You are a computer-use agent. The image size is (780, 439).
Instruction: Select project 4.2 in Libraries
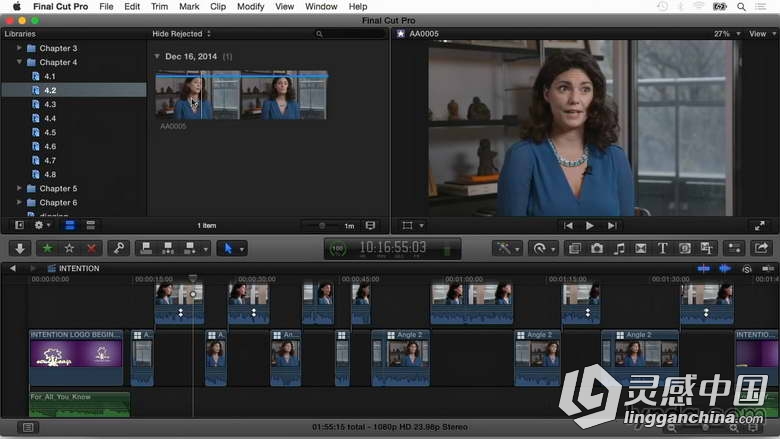click(x=75, y=90)
